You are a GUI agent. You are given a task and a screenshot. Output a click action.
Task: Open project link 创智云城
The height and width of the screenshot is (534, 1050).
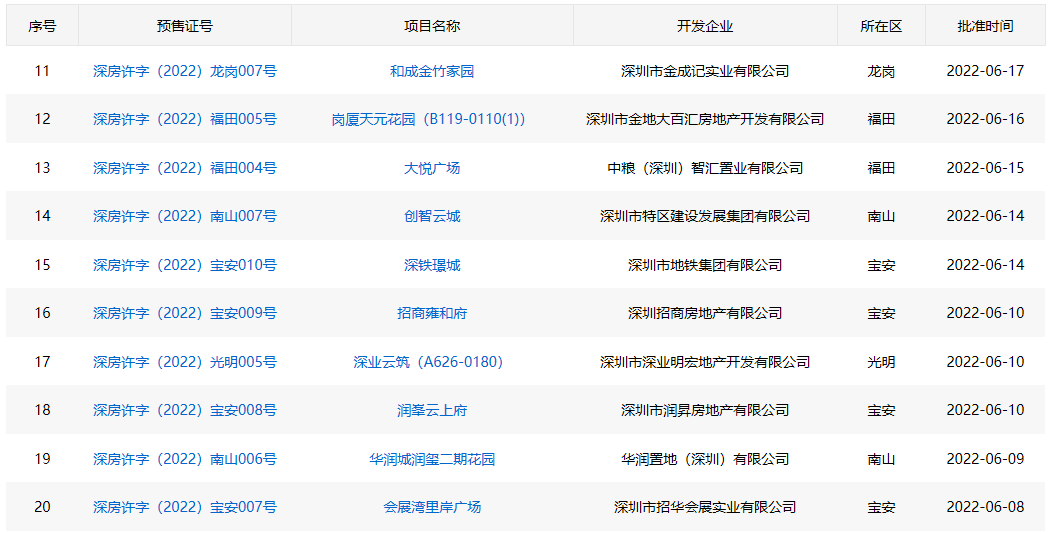432,216
